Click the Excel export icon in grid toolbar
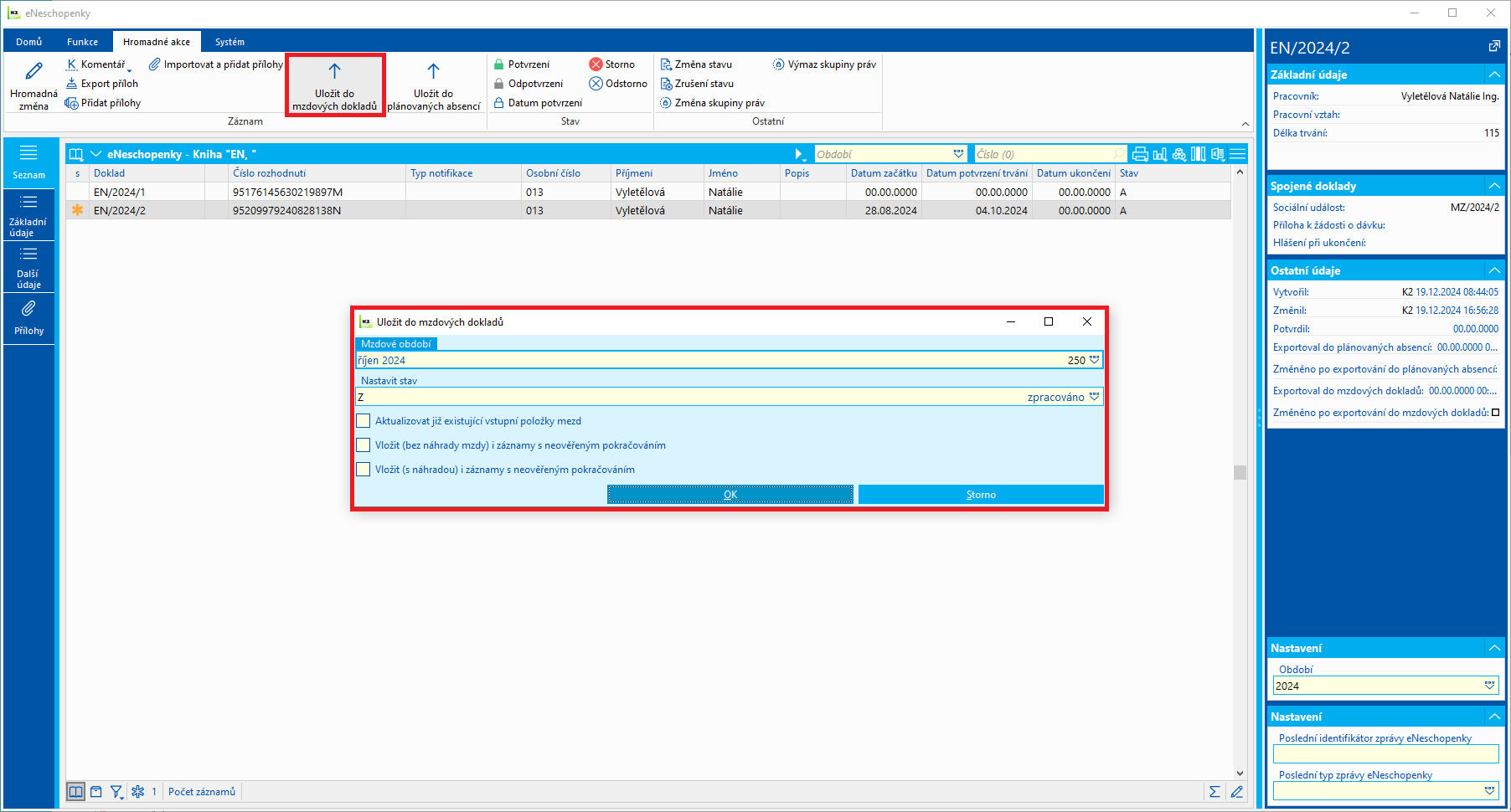 coord(1218,154)
